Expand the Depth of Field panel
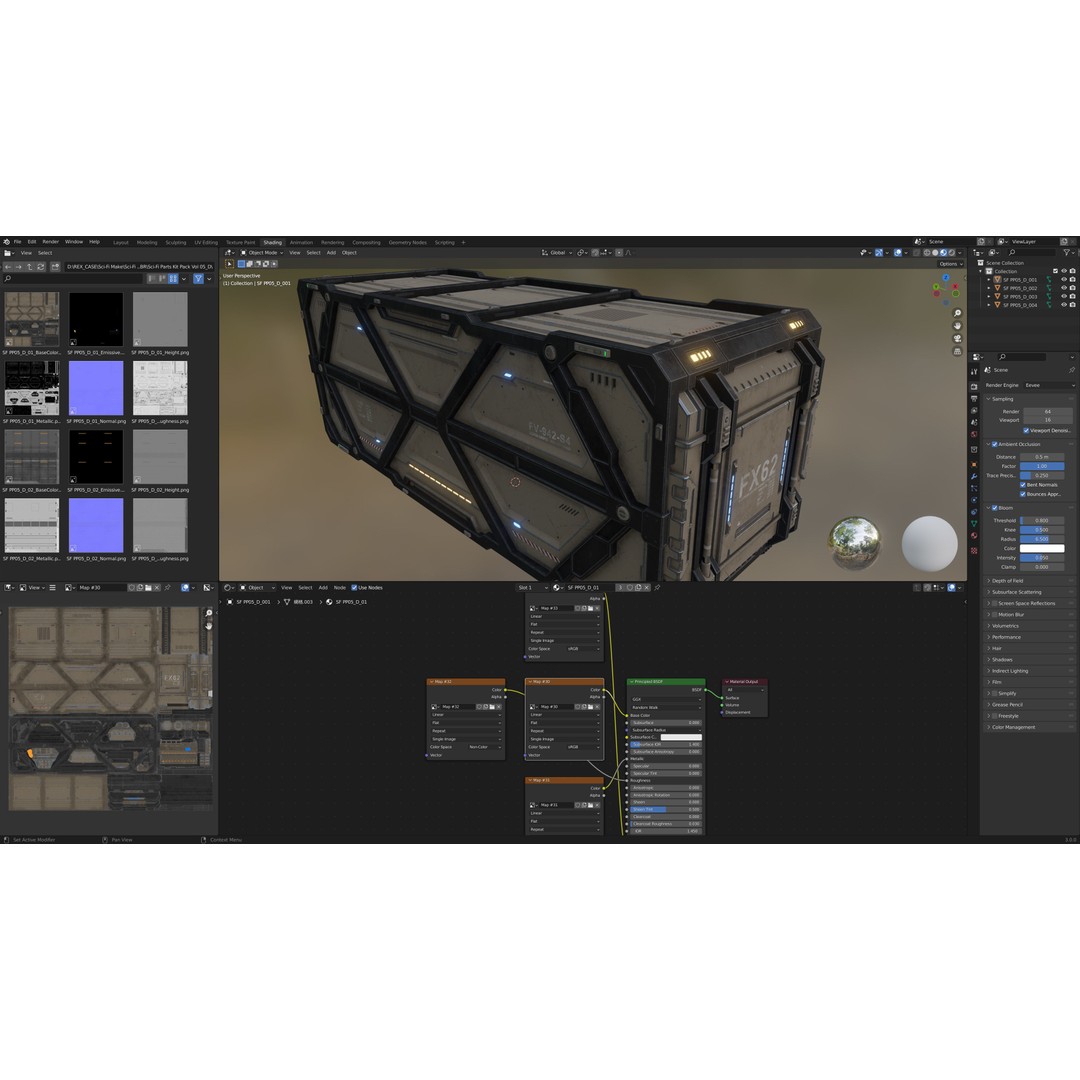 point(1030,581)
